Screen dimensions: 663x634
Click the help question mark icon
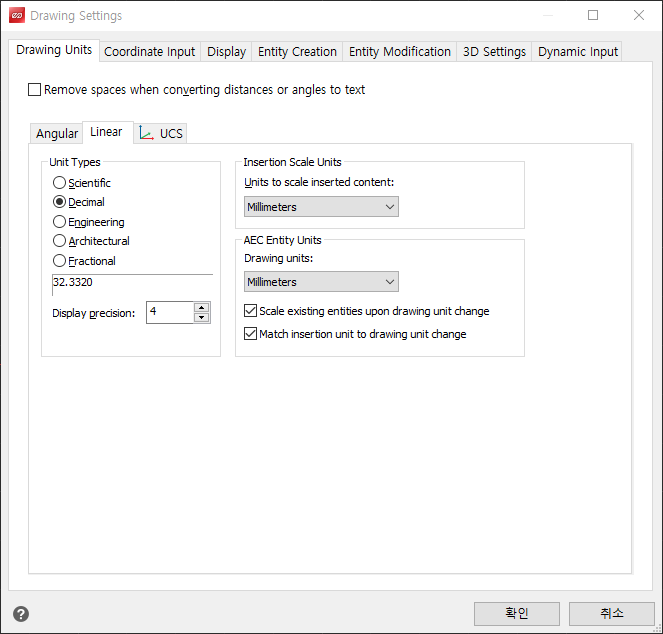tap(21, 614)
